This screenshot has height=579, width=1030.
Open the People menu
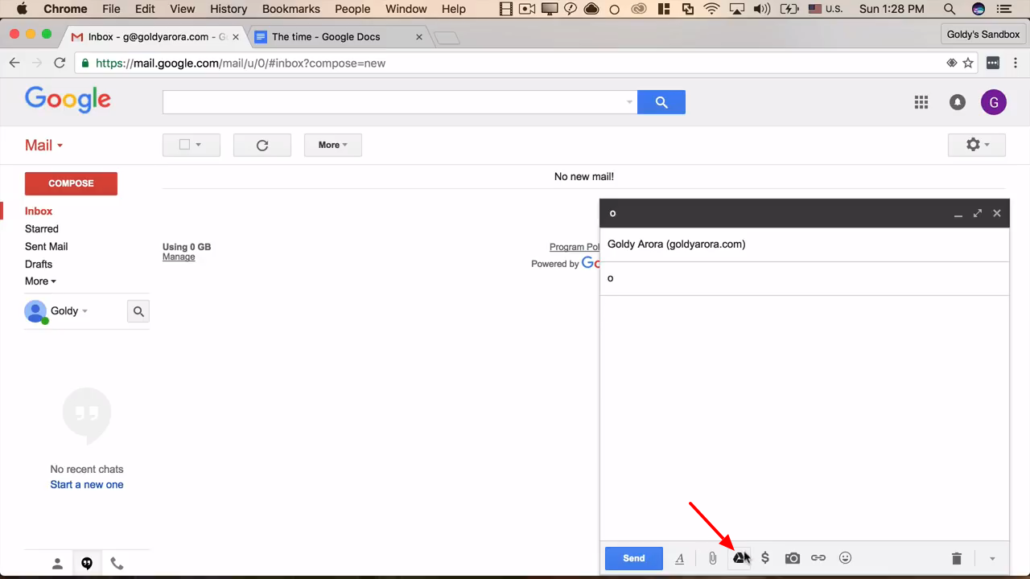352,9
